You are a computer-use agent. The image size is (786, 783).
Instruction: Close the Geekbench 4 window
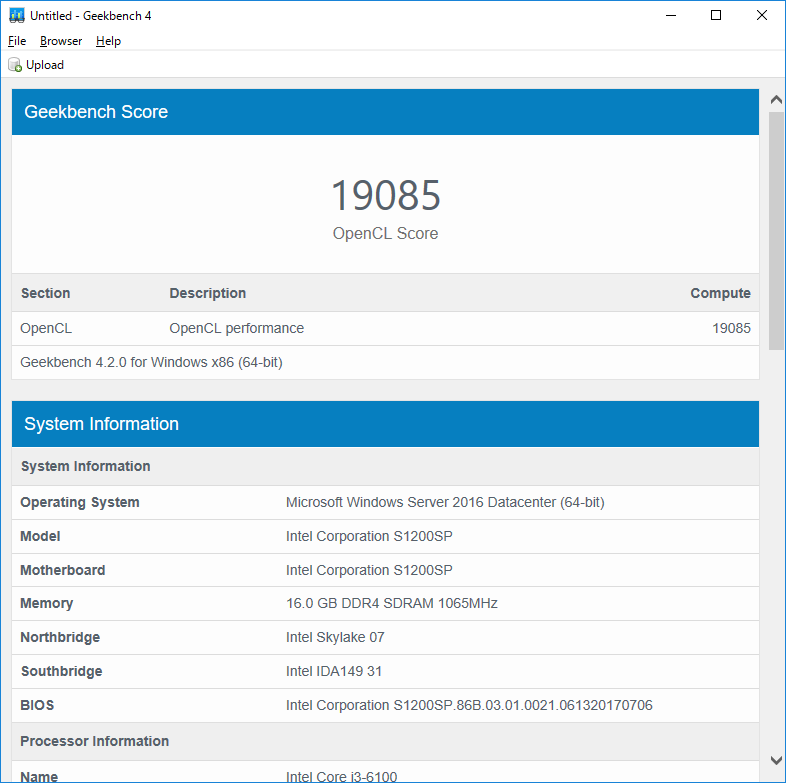[761, 16]
